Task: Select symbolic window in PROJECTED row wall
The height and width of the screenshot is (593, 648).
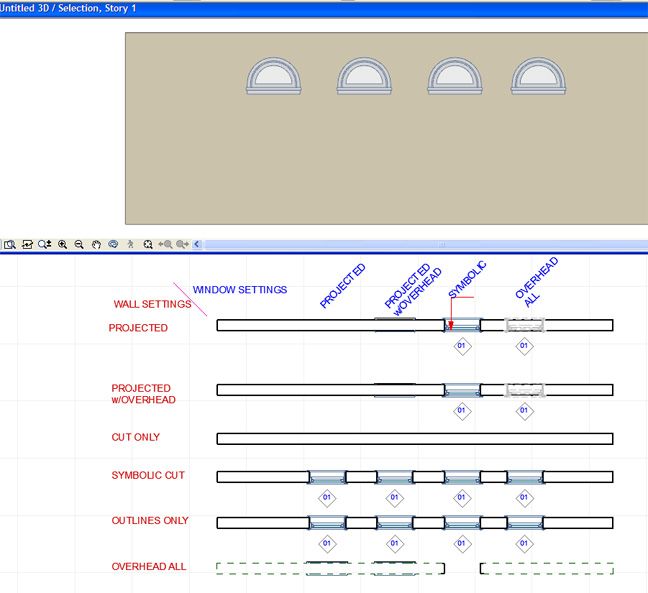Action: pyautogui.click(x=462, y=325)
